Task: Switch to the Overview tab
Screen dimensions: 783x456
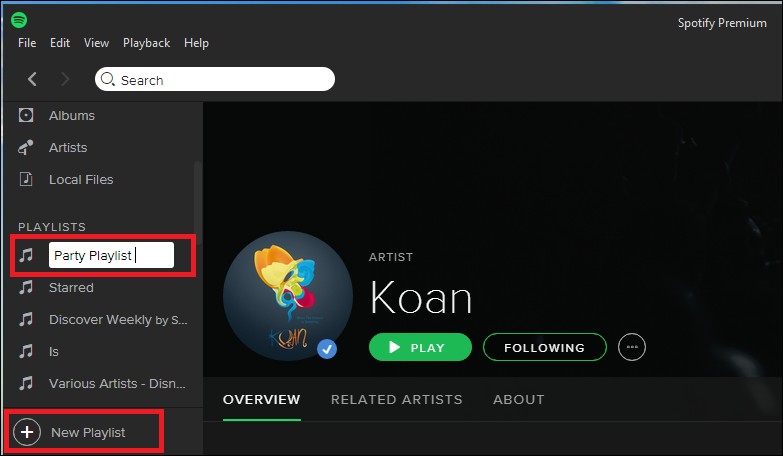Action: [x=262, y=400]
